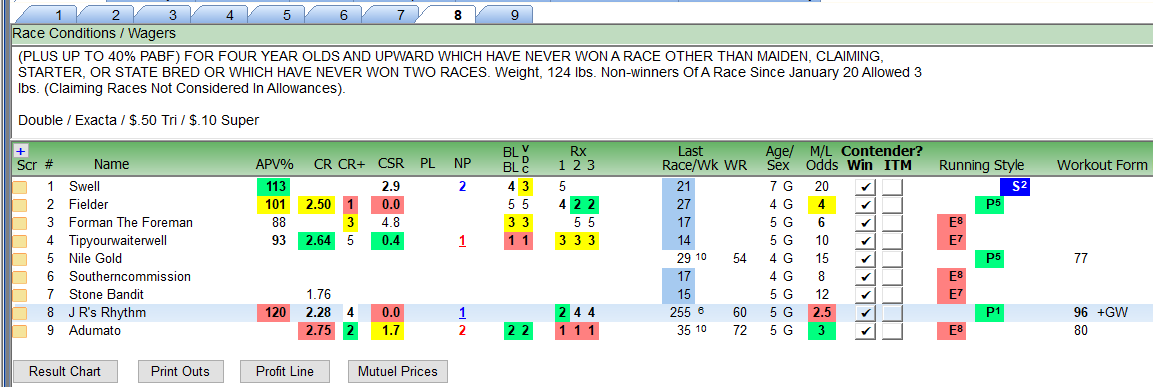Uncheck Win contender for Fielder
The image size is (1153, 387).
coord(865,205)
